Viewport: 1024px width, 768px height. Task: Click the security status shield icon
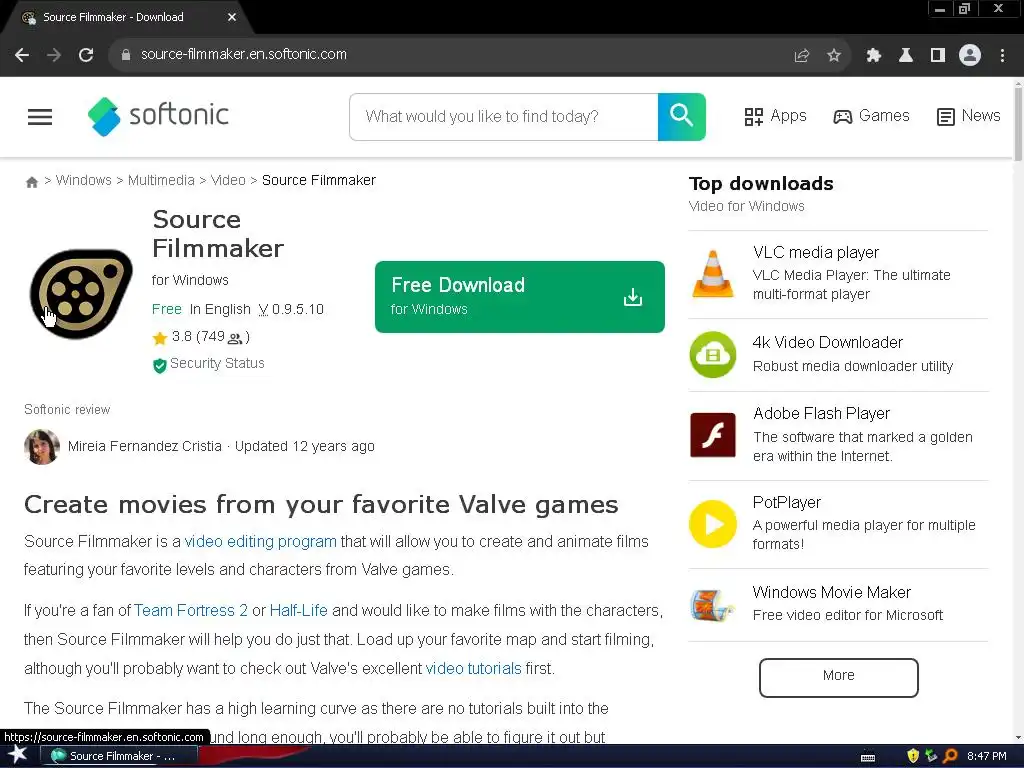159,365
